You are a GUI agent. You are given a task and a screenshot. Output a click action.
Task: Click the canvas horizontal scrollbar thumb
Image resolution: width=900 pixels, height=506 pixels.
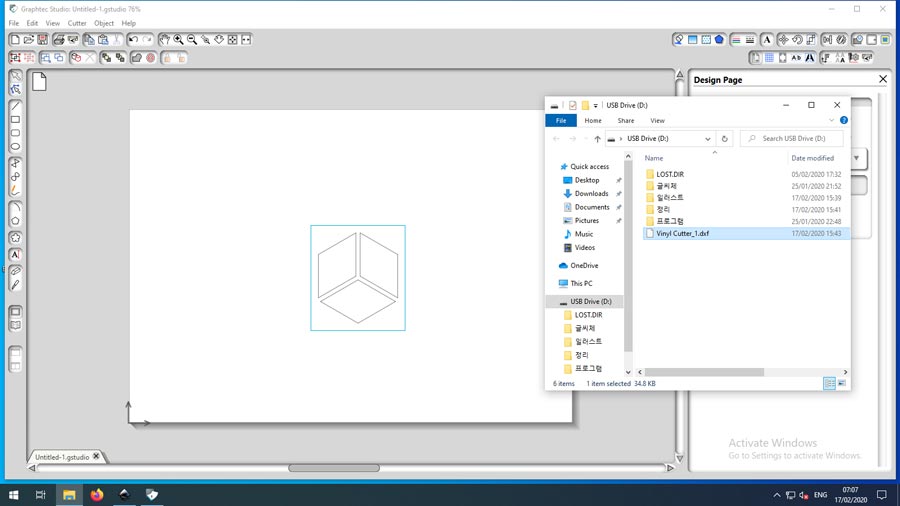coord(333,468)
